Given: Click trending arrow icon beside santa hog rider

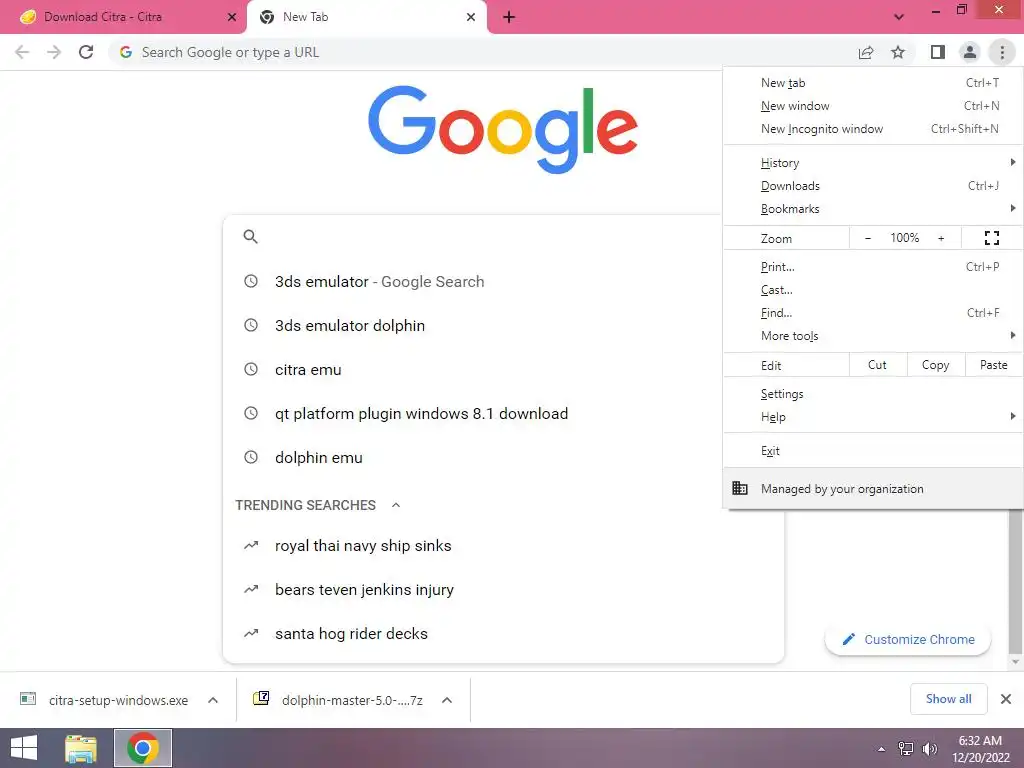Looking at the screenshot, I should (x=251, y=633).
